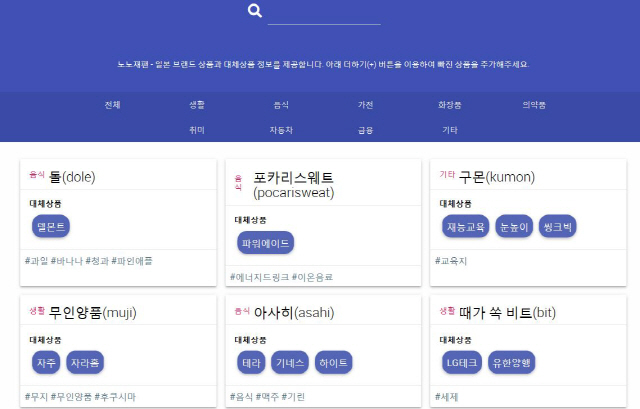Select the 기타 category tab

[x=450, y=130]
